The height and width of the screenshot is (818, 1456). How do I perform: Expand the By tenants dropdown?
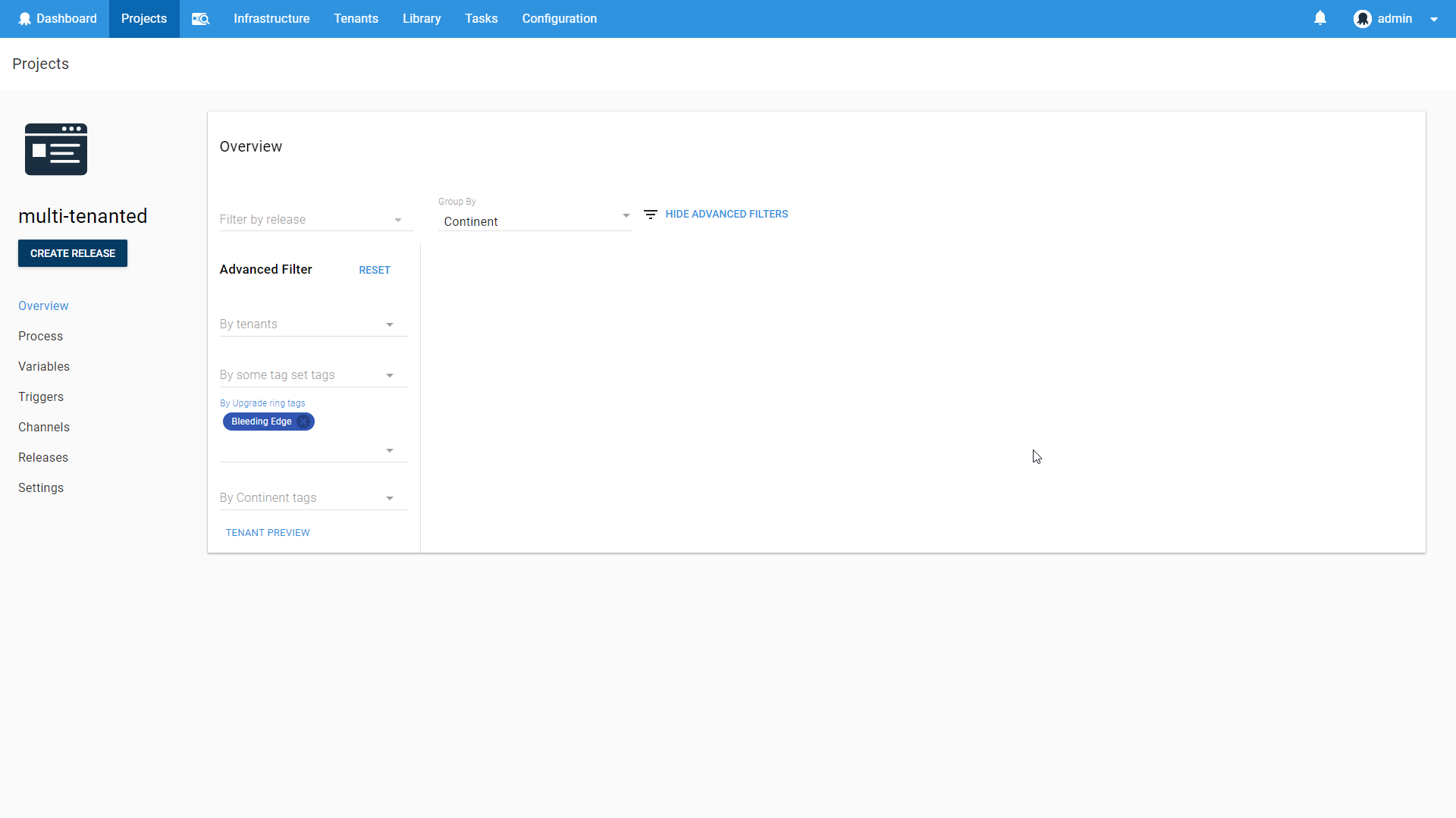311,324
